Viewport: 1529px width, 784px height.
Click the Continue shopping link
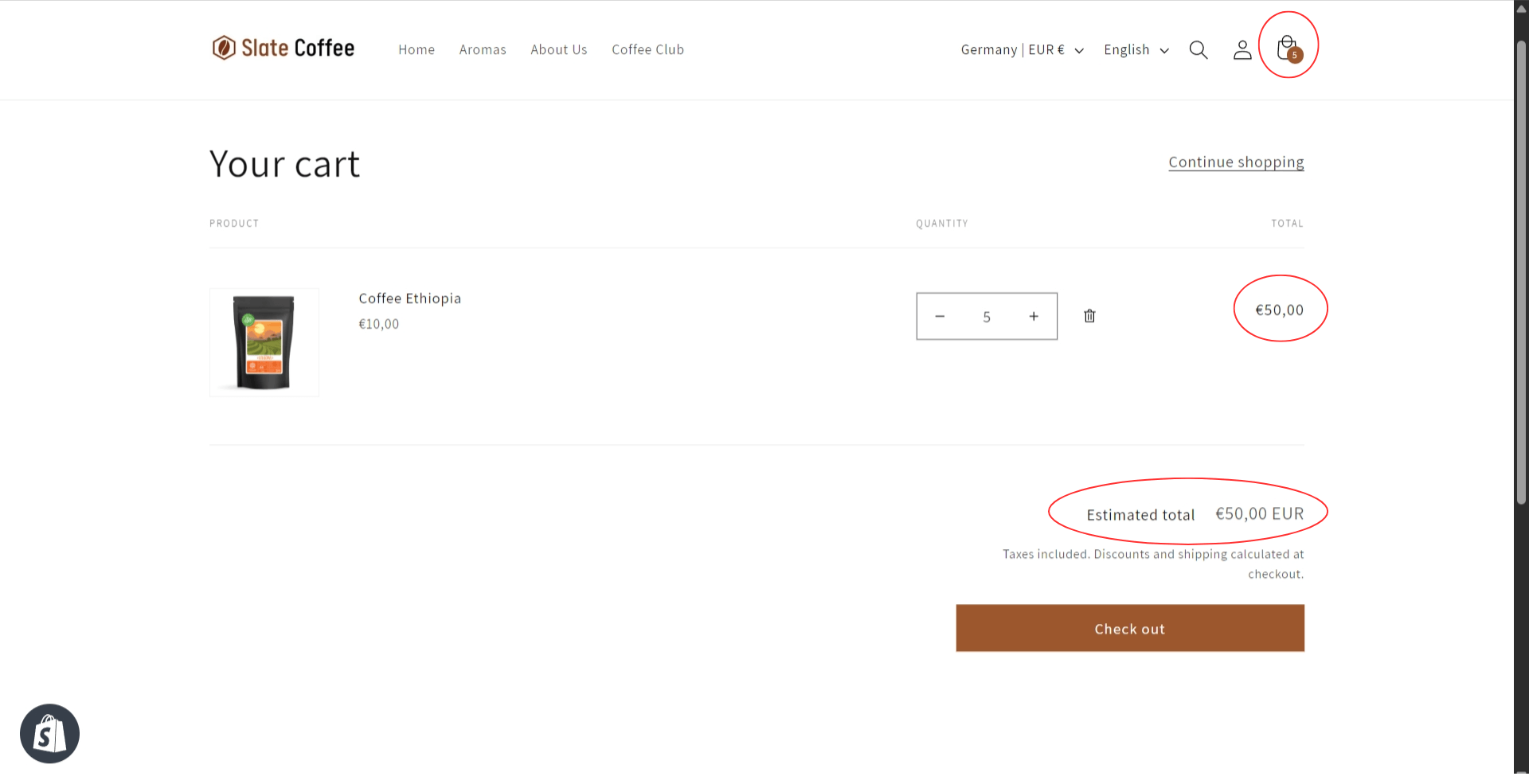[x=1236, y=162]
